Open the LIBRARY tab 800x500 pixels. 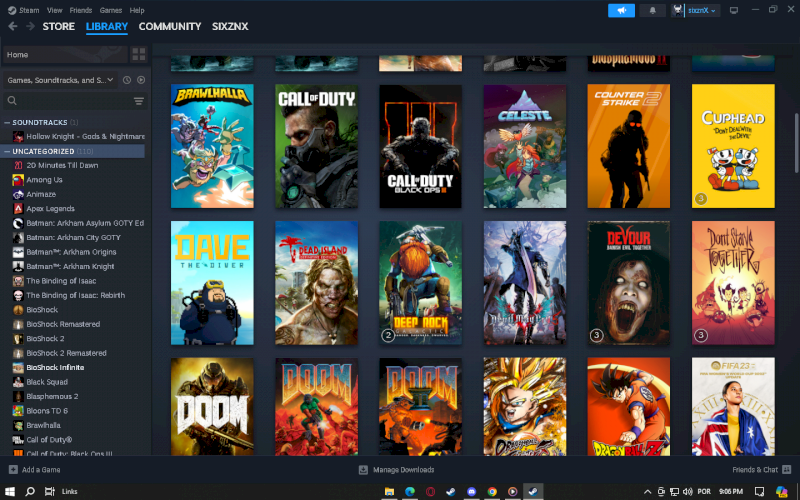(x=107, y=27)
